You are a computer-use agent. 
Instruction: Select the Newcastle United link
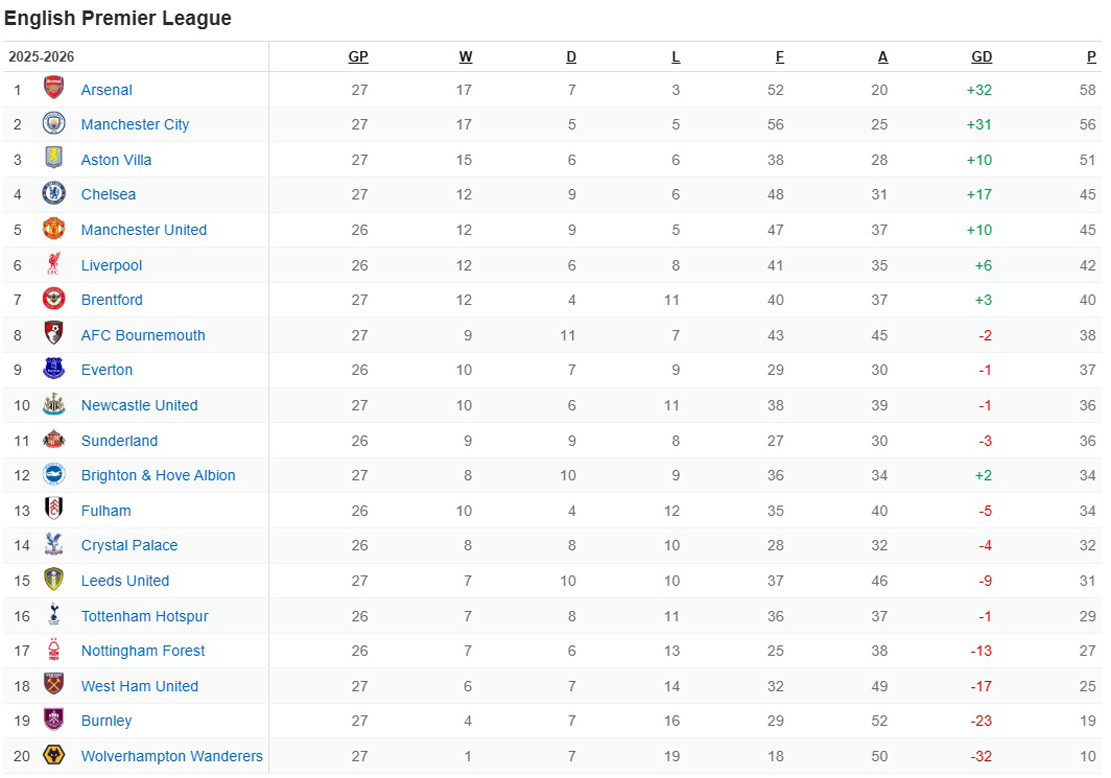(x=139, y=405)
